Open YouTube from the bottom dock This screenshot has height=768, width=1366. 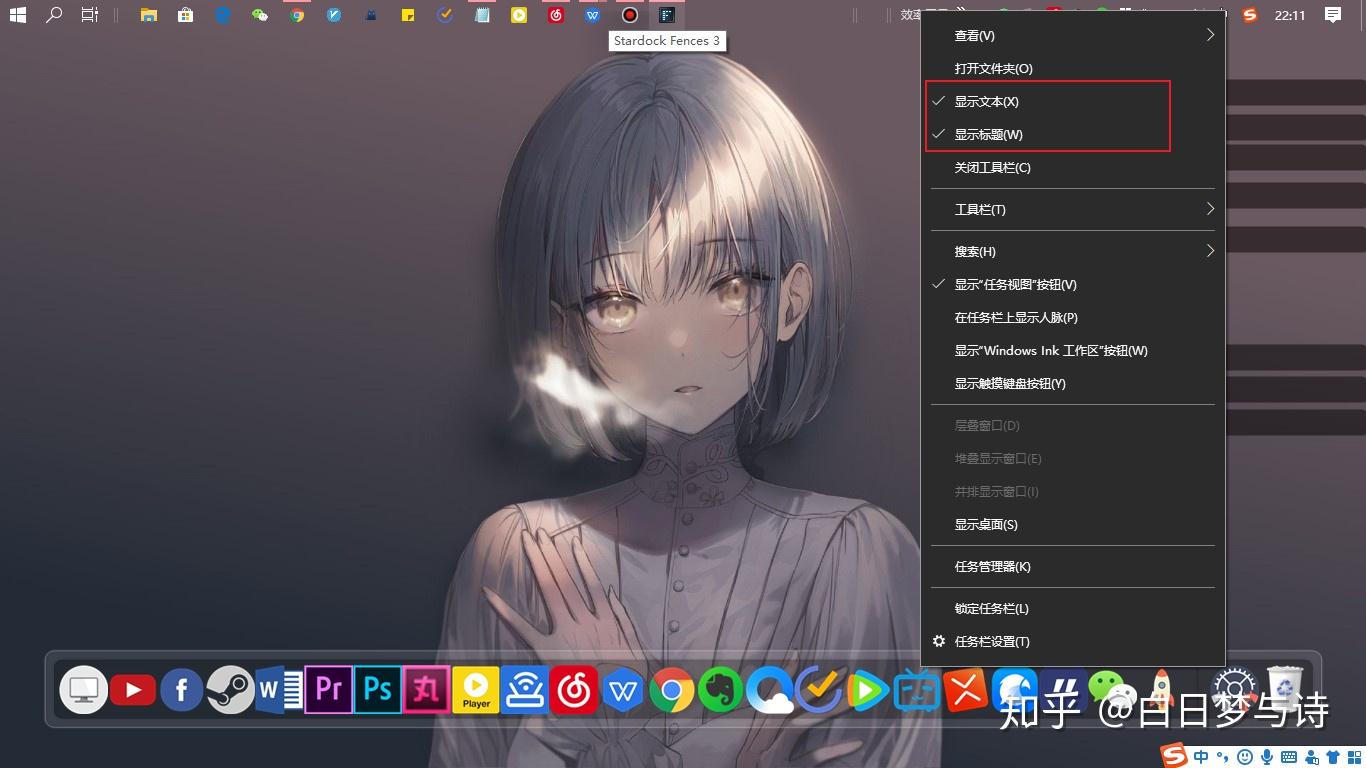pyautogui.click(x=133, y=690)
